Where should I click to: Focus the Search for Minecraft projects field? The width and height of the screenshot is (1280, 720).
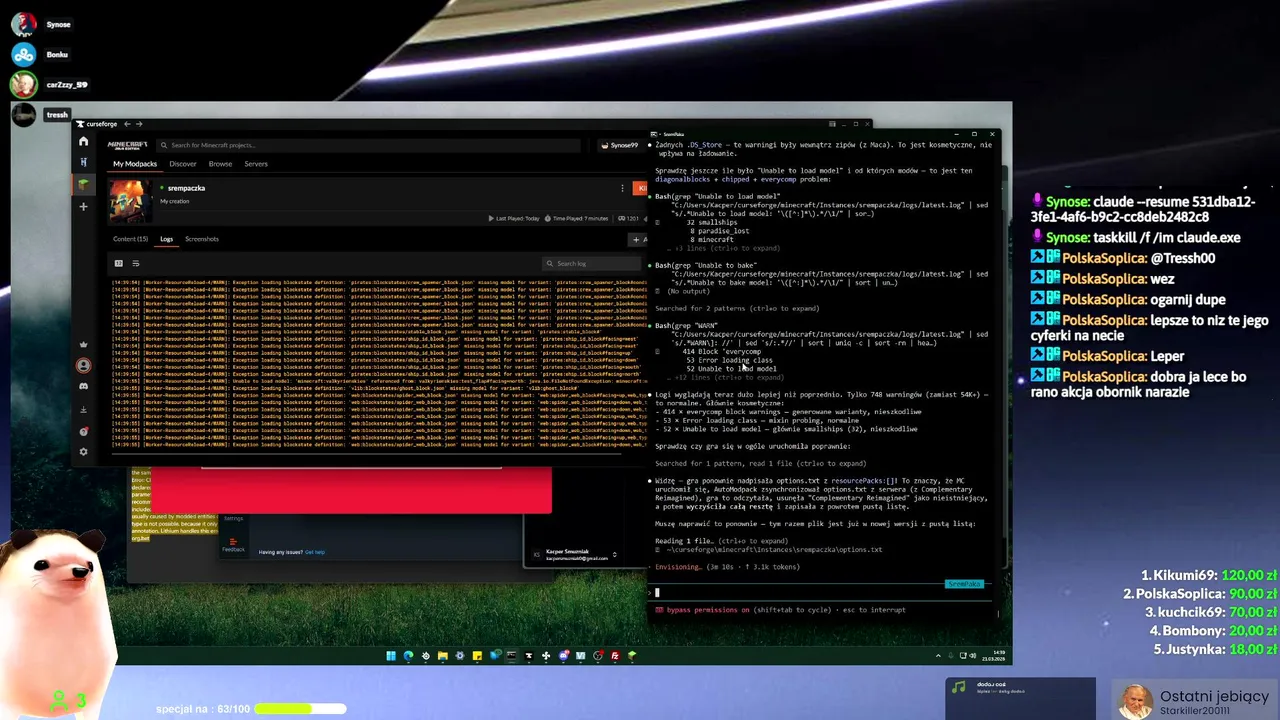(x=368, y=145)
